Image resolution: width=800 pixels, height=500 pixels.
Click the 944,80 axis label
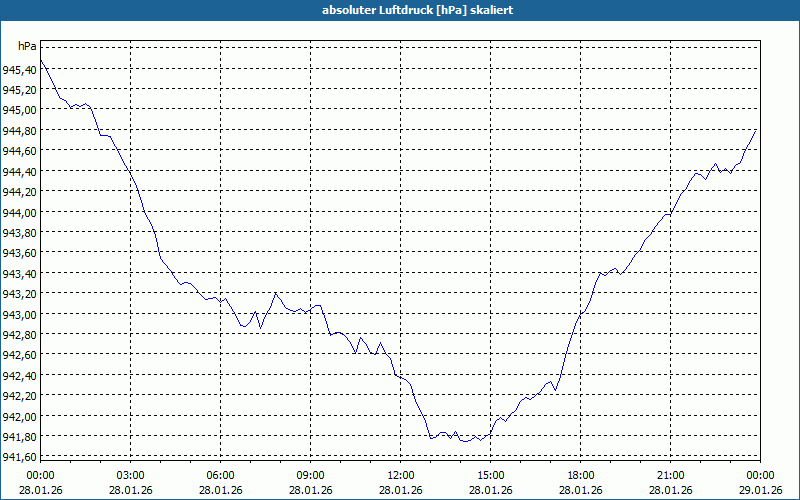(19, 131)
